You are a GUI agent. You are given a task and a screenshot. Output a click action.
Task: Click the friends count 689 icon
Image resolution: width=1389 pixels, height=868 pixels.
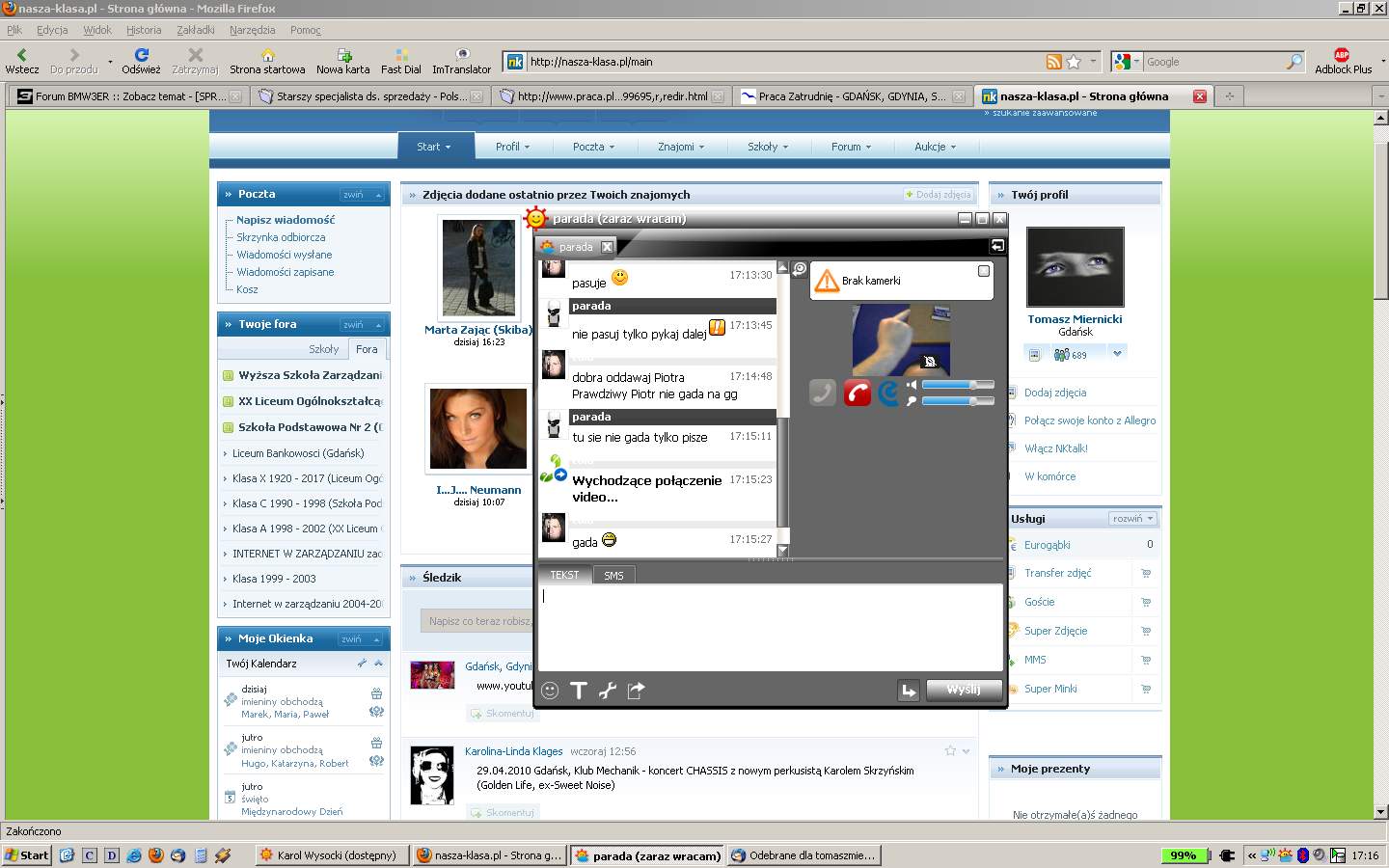click(x=1070, y=355)
